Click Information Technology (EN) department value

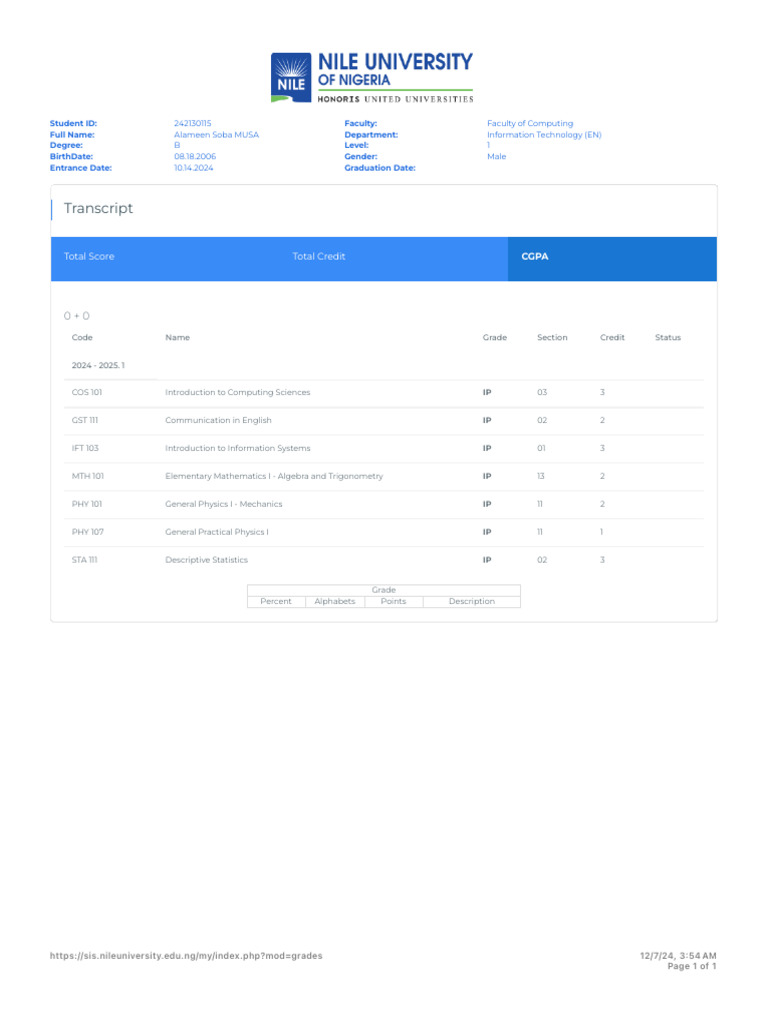[x=544, y=135]
